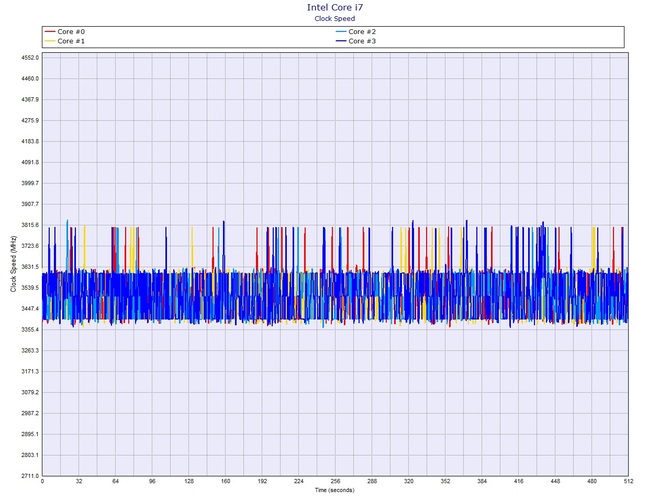Click the 64 x-axis time tick
The width and height of the screenshot is (670, 502).
pos(116,481)
